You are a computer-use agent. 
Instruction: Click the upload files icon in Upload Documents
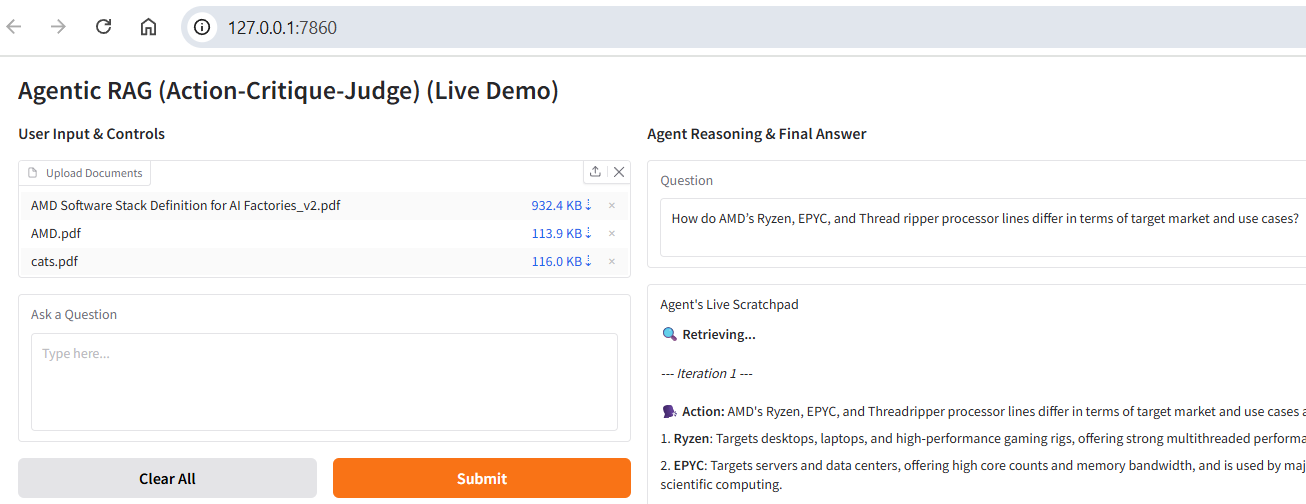[595, 172]
